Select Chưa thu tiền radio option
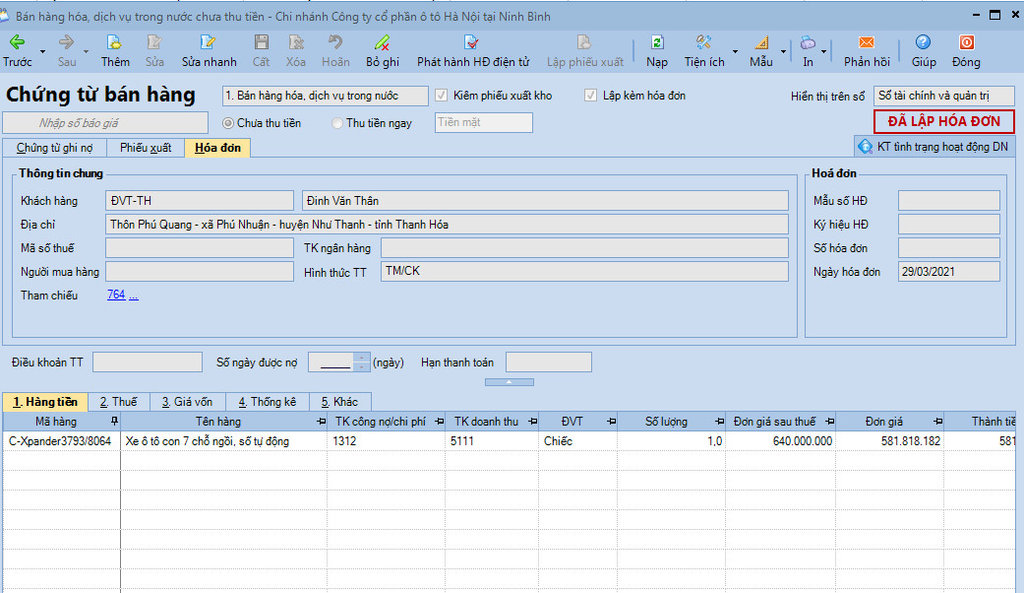The image size is (1024, 593). pyautogui.click(x=228, y=123)
